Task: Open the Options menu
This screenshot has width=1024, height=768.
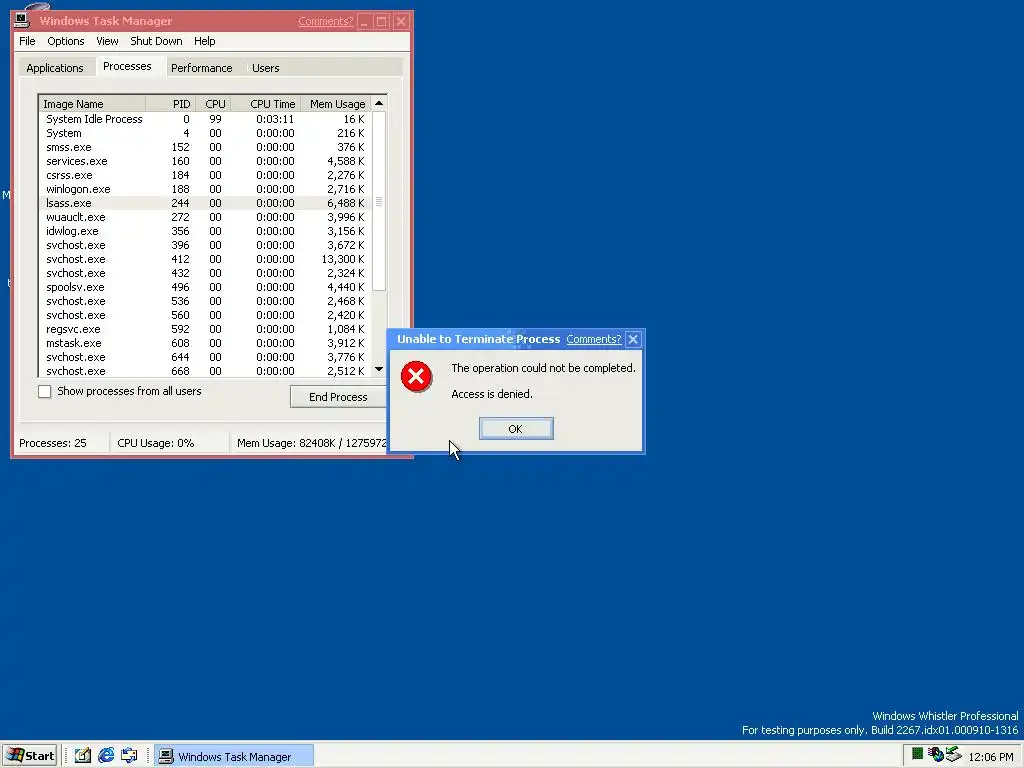Action: coord(65,41)
